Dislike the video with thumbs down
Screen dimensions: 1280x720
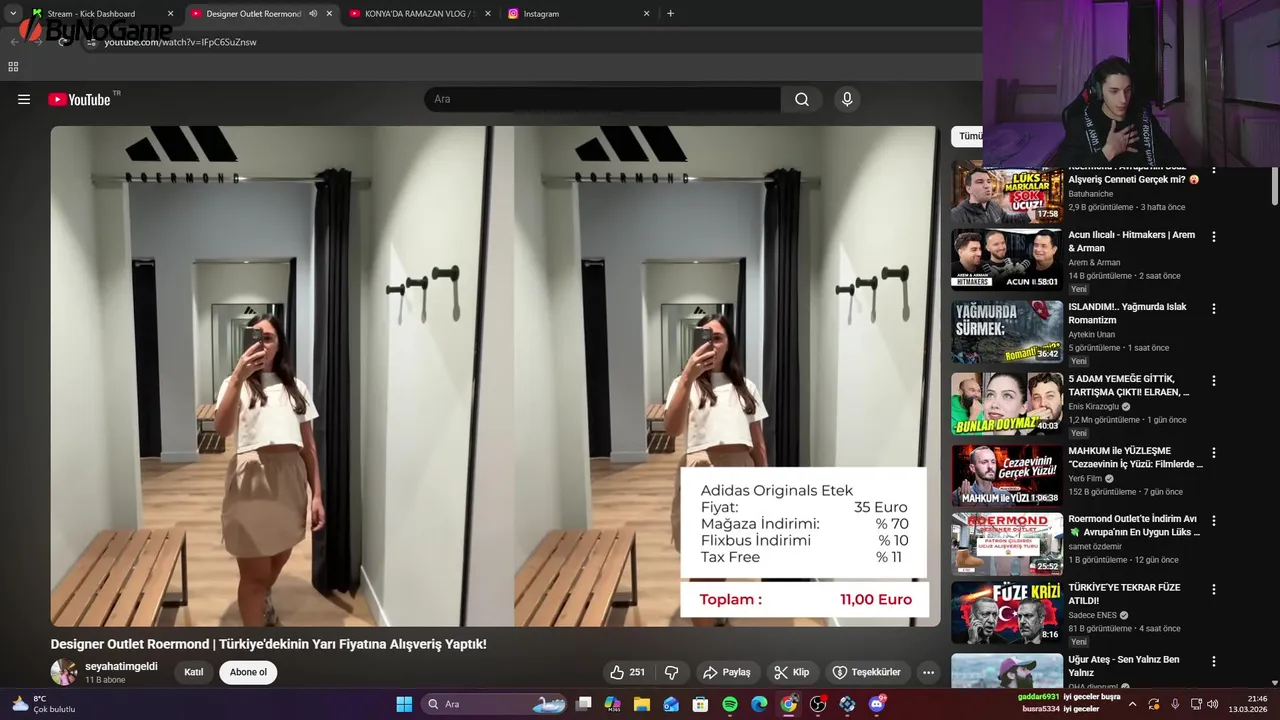click(x=672, y=672)
